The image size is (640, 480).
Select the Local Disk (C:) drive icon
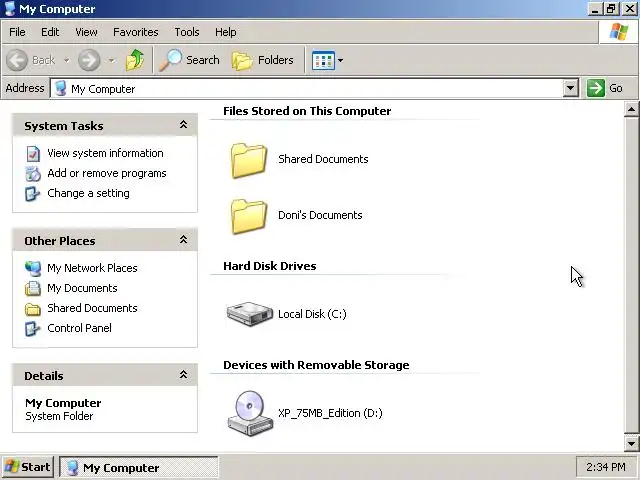(x=249, y=313)
